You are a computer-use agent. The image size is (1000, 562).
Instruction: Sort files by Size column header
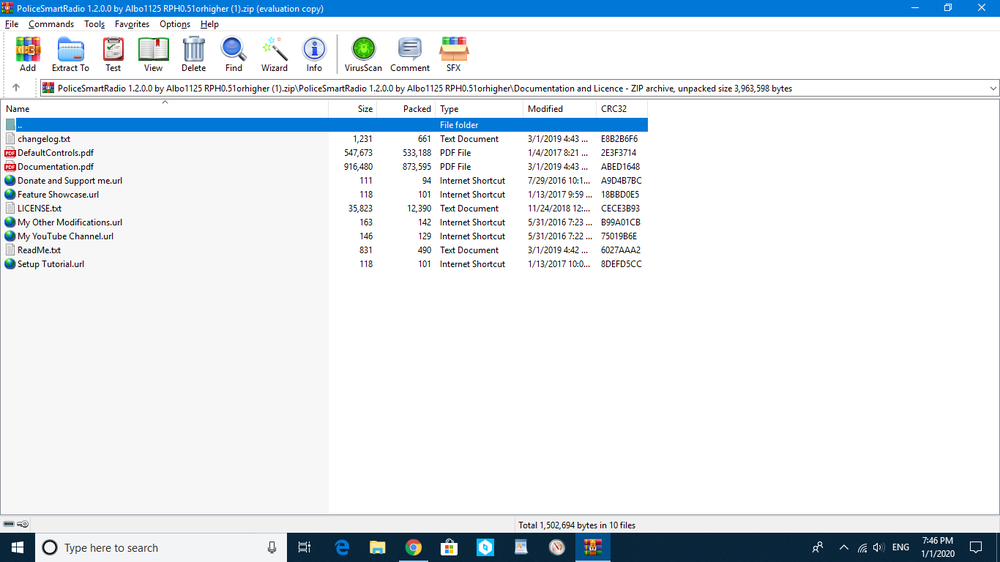pyautogui.click(x=365, y=109)
